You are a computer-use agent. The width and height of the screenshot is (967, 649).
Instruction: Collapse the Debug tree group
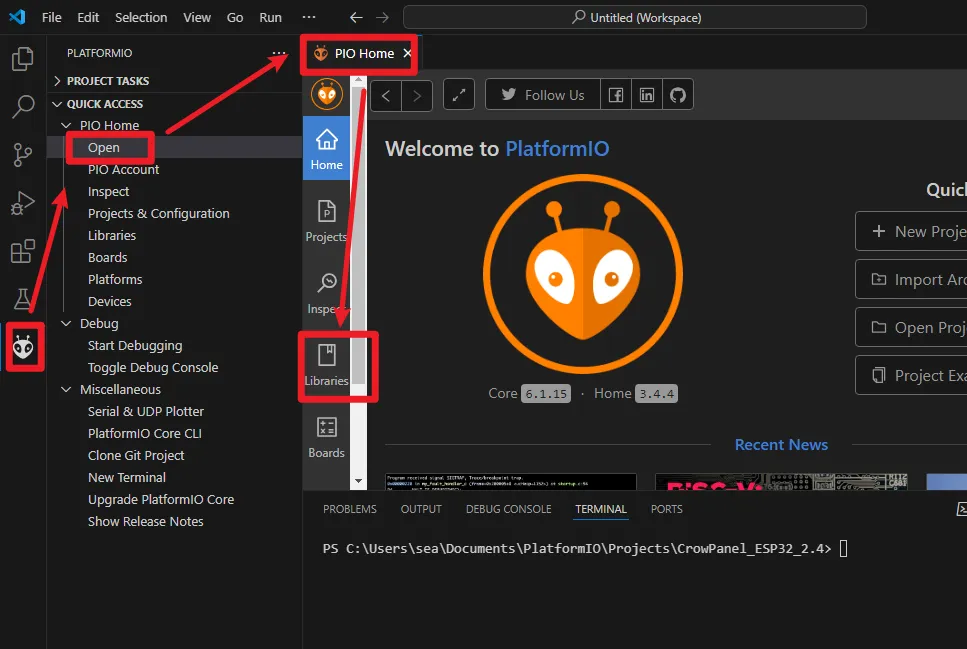point(98,323)
